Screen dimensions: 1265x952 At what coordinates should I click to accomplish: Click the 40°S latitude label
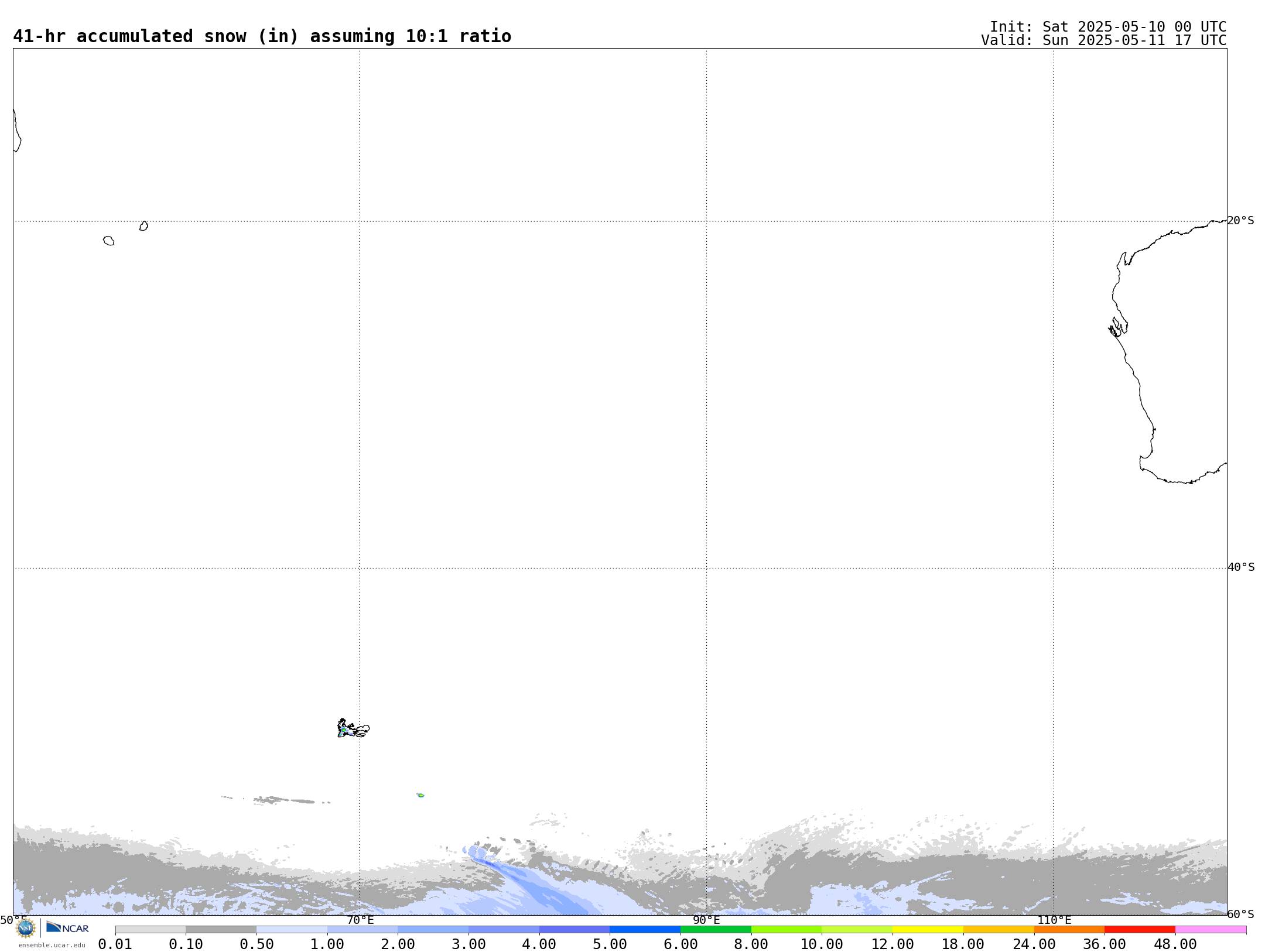(1240, 567)
